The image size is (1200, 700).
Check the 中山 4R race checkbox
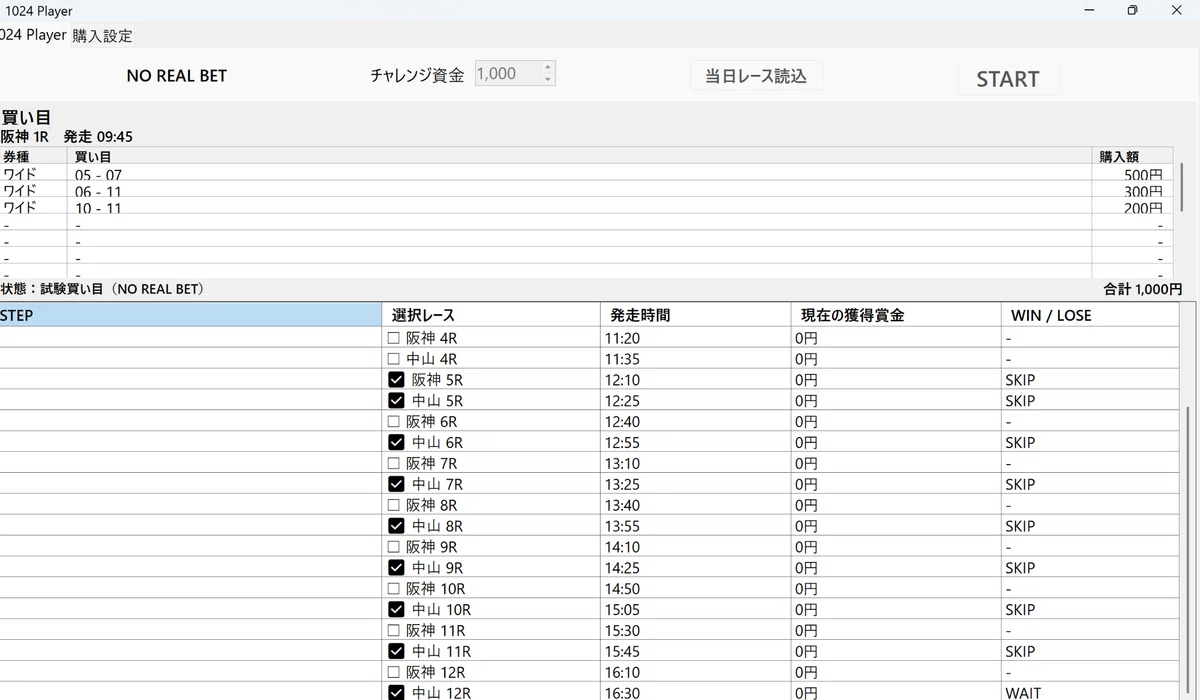[x=393, y=359]
